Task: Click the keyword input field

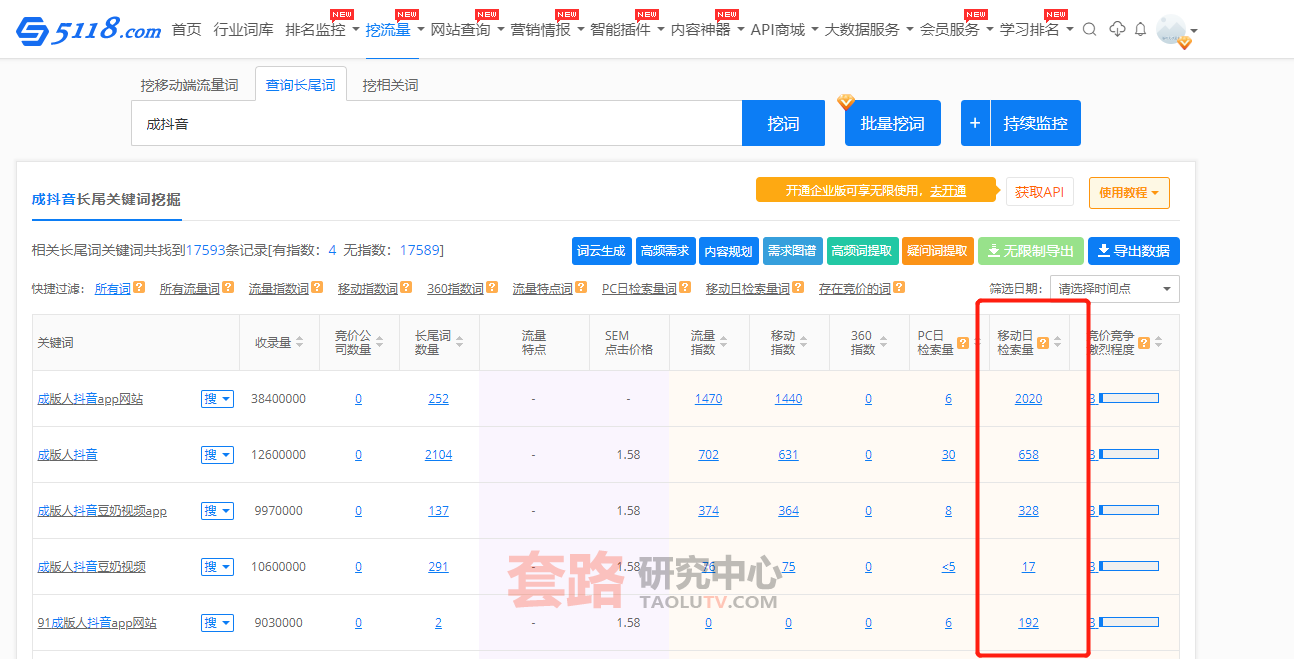Action: 436,124
